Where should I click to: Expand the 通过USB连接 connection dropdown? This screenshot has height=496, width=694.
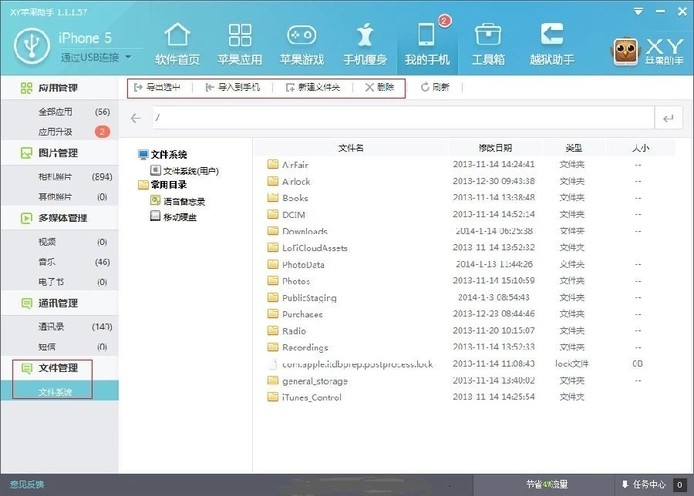pos(128,57)
